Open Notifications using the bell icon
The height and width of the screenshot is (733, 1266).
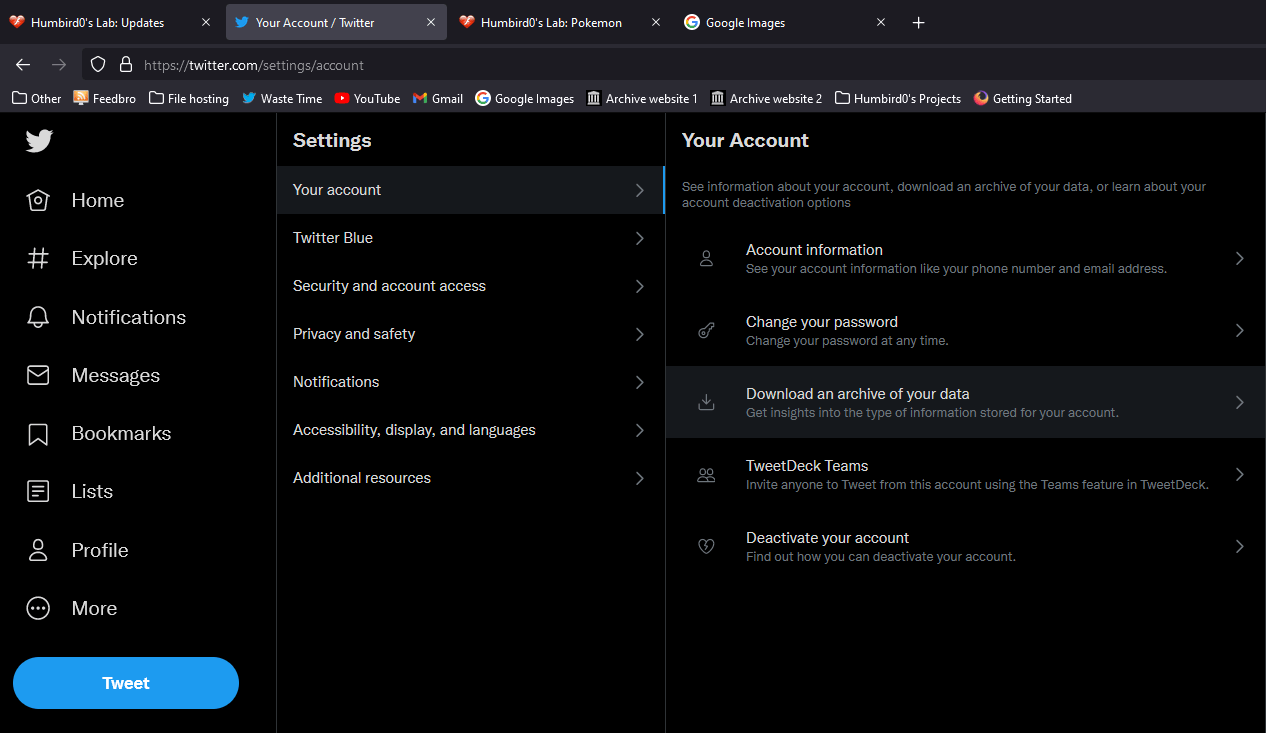pos(38,317)
